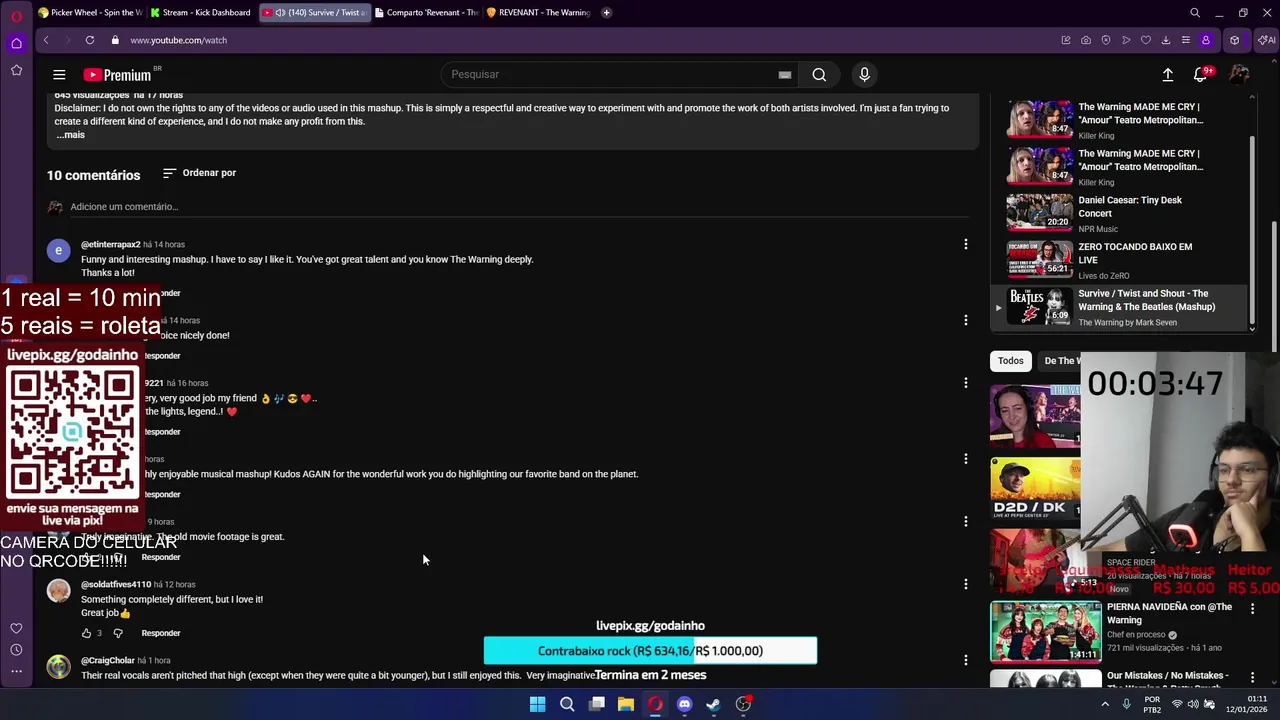Open the YouTube guide hamburger menu
The height and width of the screenshot is (720, 1280).
pyautogui.click(x=59, y=74)
